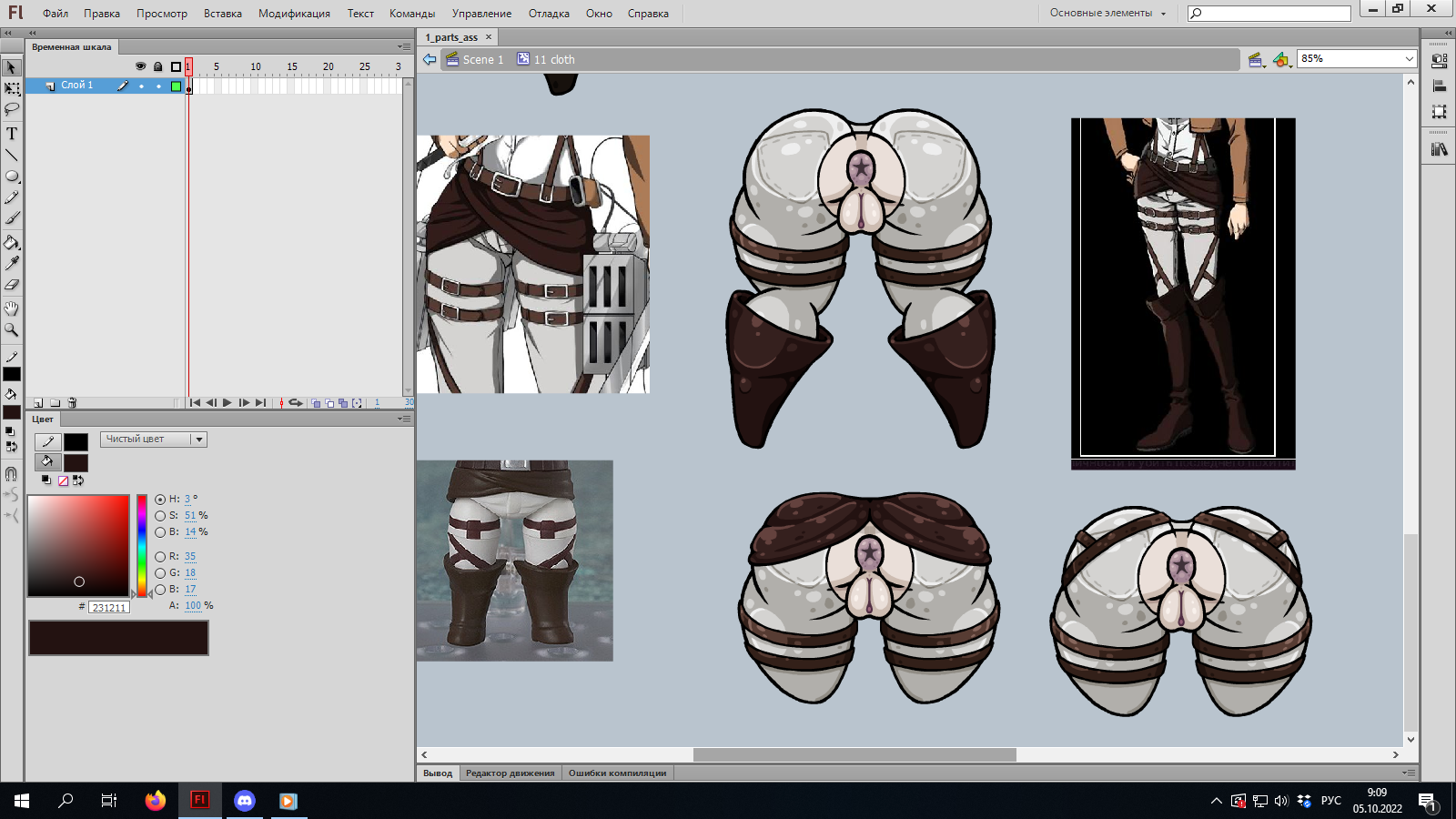The image size is (1456, 819).
Task: Click the search field at top right
Action: point(1269,14)
